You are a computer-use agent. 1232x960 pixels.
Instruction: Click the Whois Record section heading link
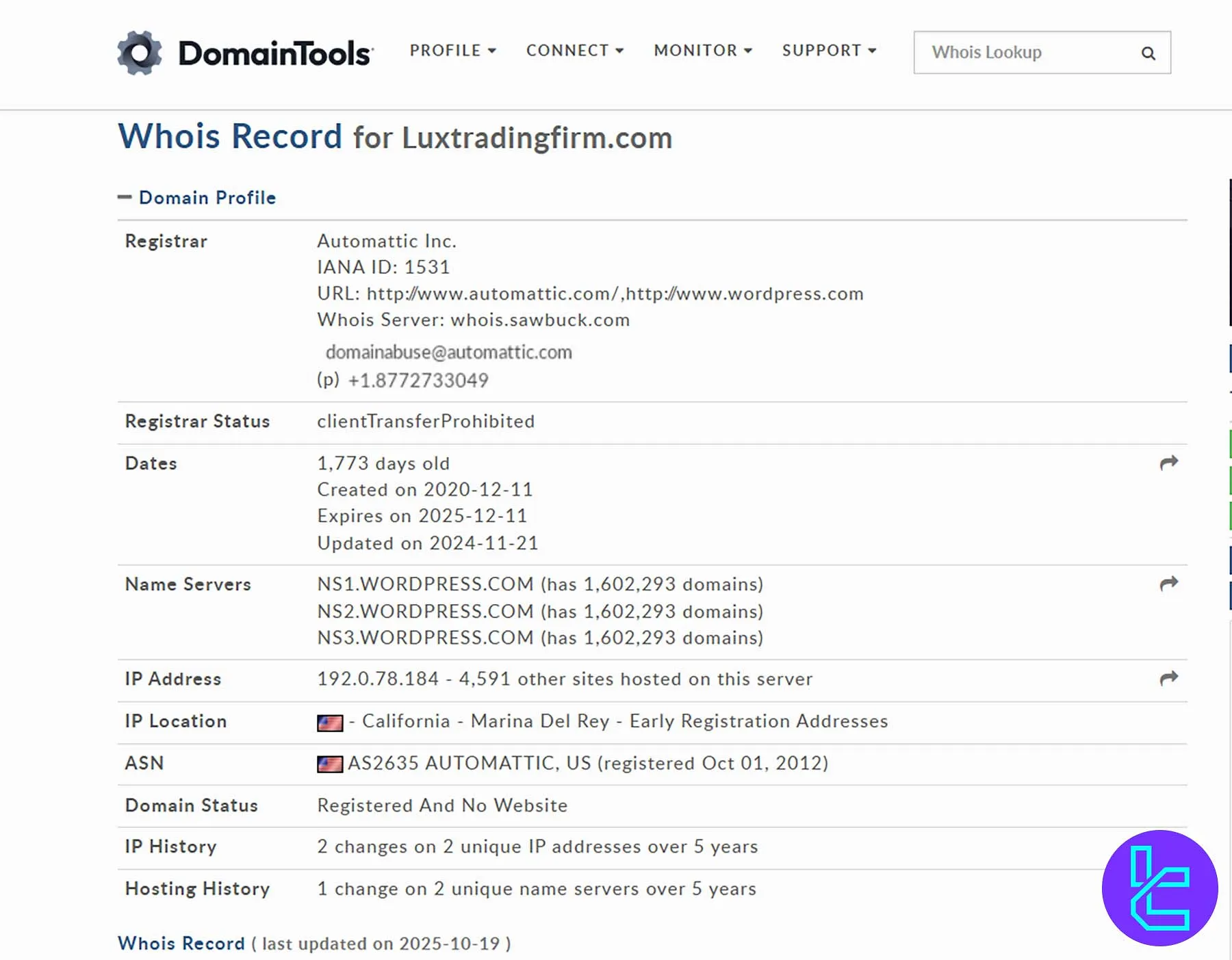(181, 943)
